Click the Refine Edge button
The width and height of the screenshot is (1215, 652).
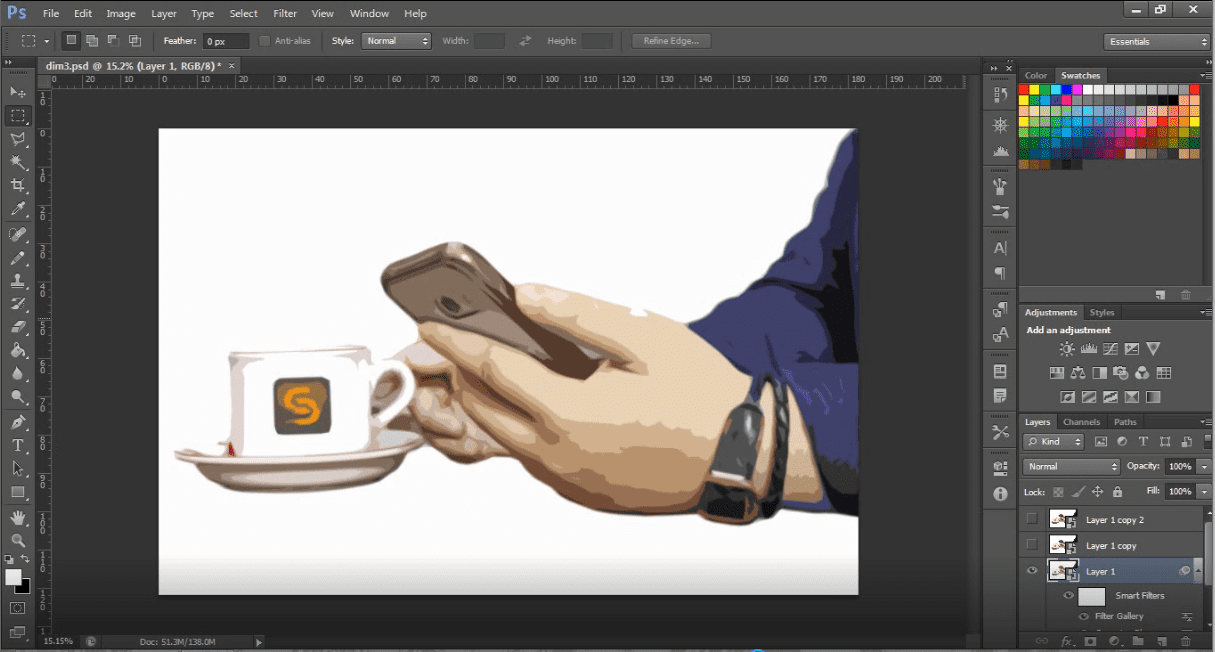click(672, 41)
